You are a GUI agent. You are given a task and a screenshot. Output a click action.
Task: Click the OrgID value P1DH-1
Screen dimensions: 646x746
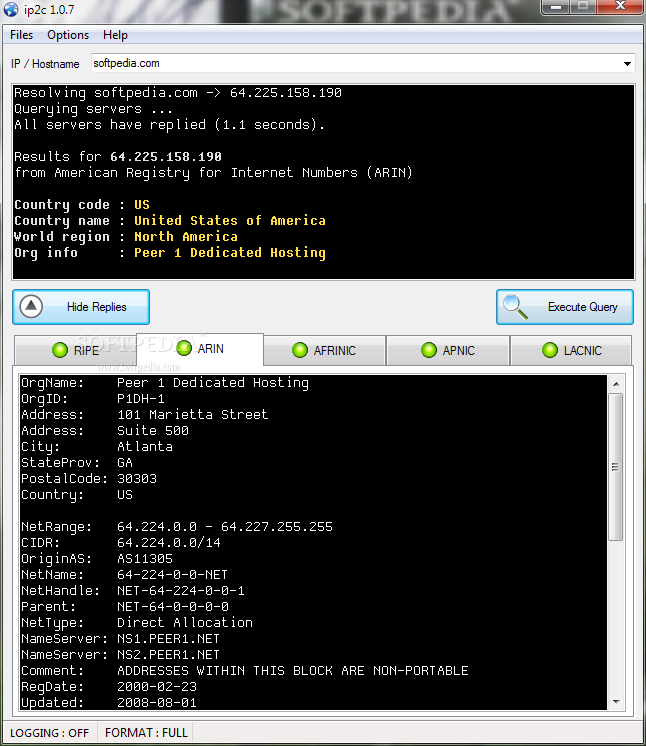(141, 399)
